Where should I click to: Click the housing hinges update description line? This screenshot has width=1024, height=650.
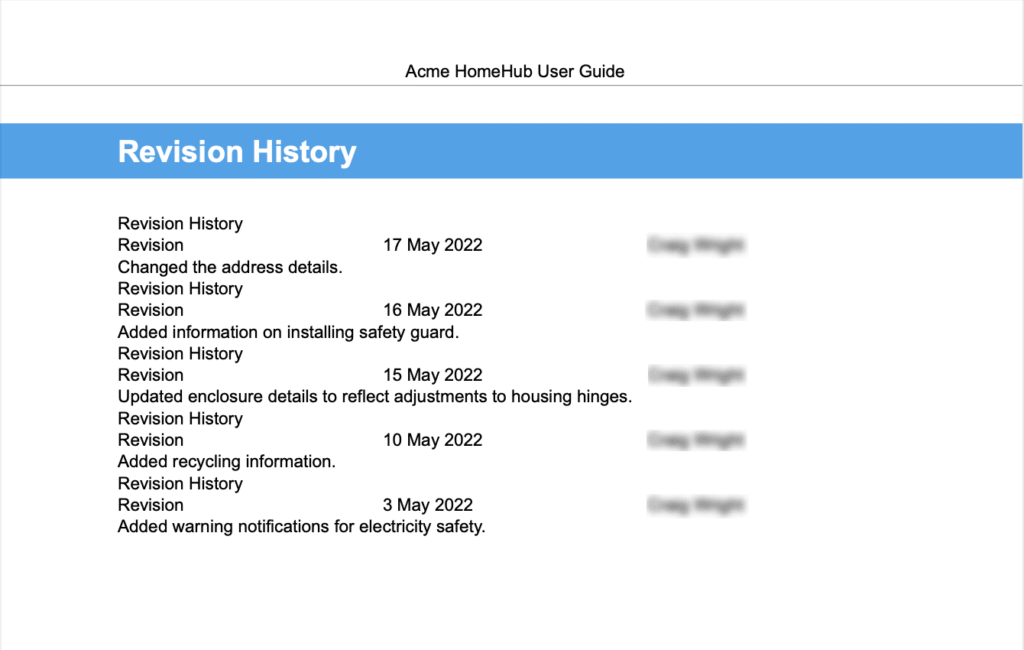coord(374,396)
